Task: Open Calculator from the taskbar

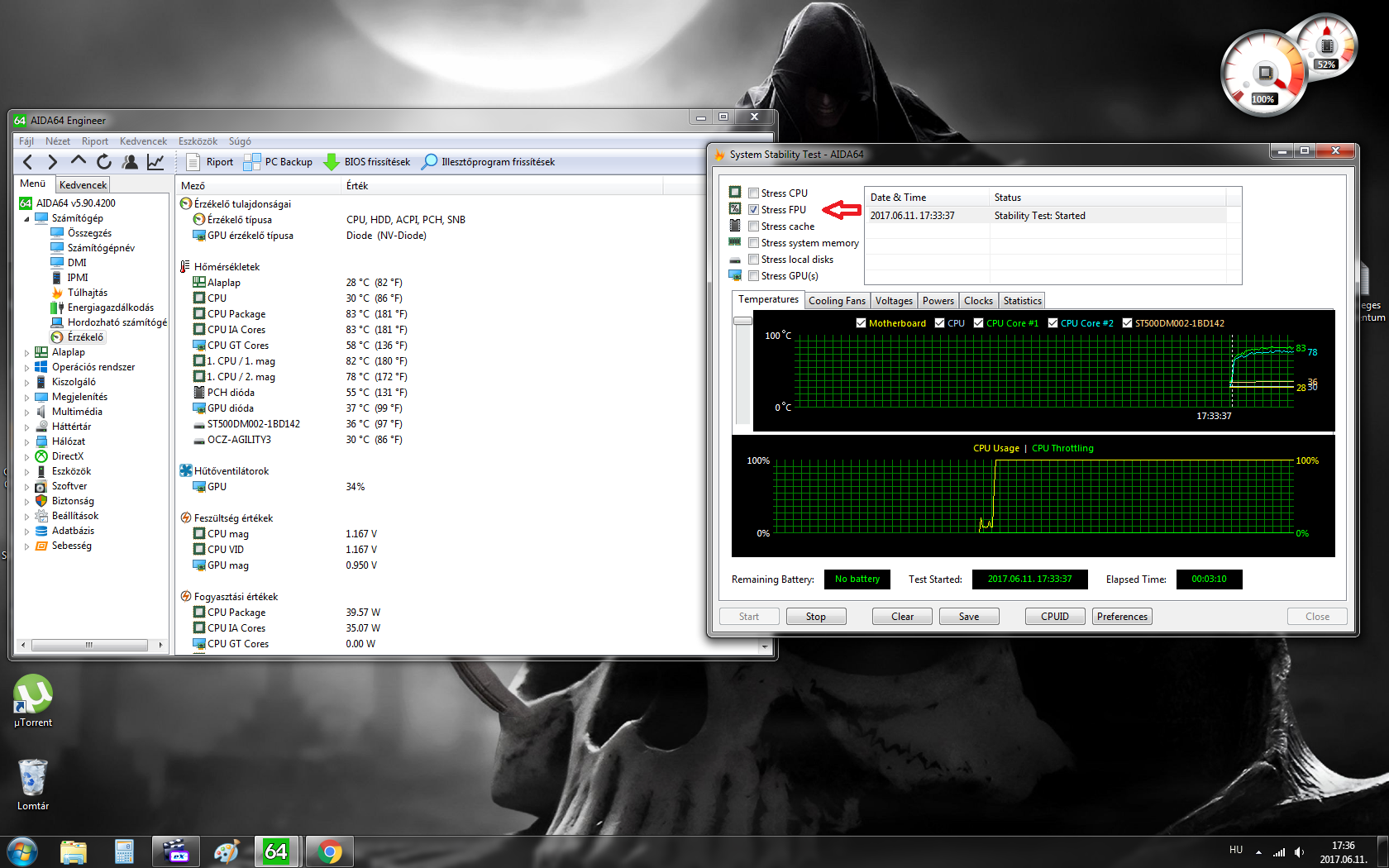Action: click(124, 851)
